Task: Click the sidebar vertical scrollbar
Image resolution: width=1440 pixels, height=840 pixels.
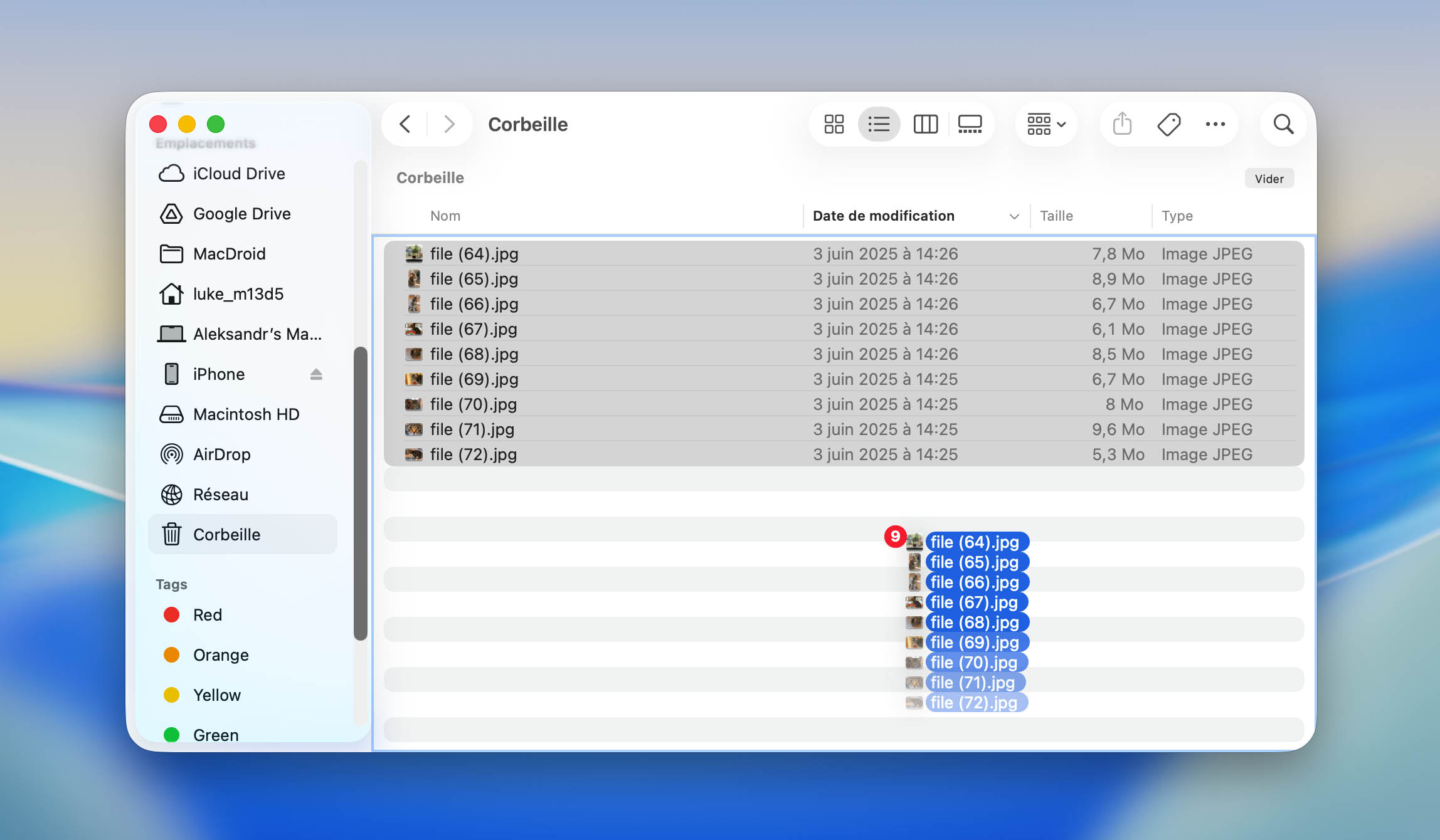Action: pos(360,493)
